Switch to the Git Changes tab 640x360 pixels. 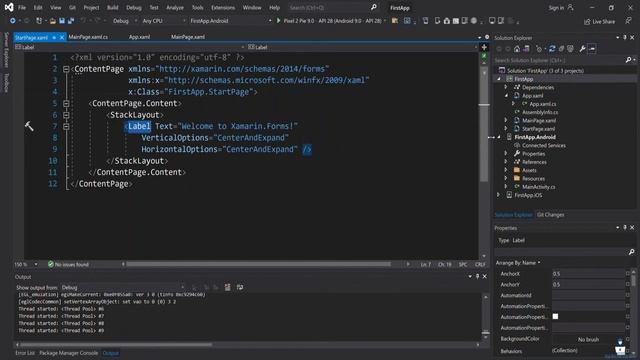coord(550,215)
